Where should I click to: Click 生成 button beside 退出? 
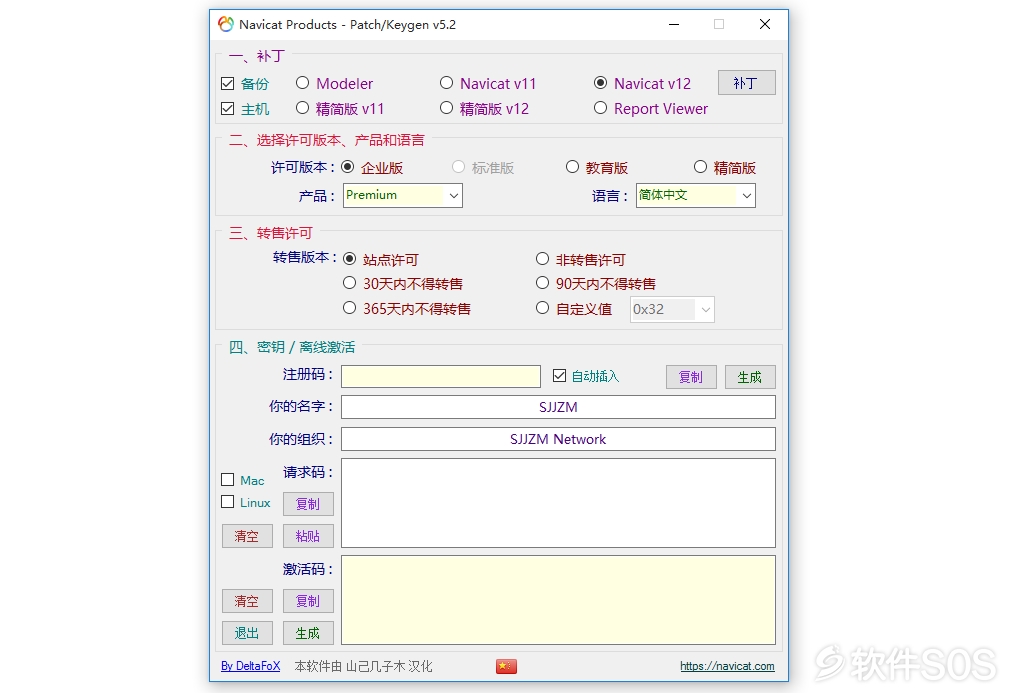pos(308,633)
